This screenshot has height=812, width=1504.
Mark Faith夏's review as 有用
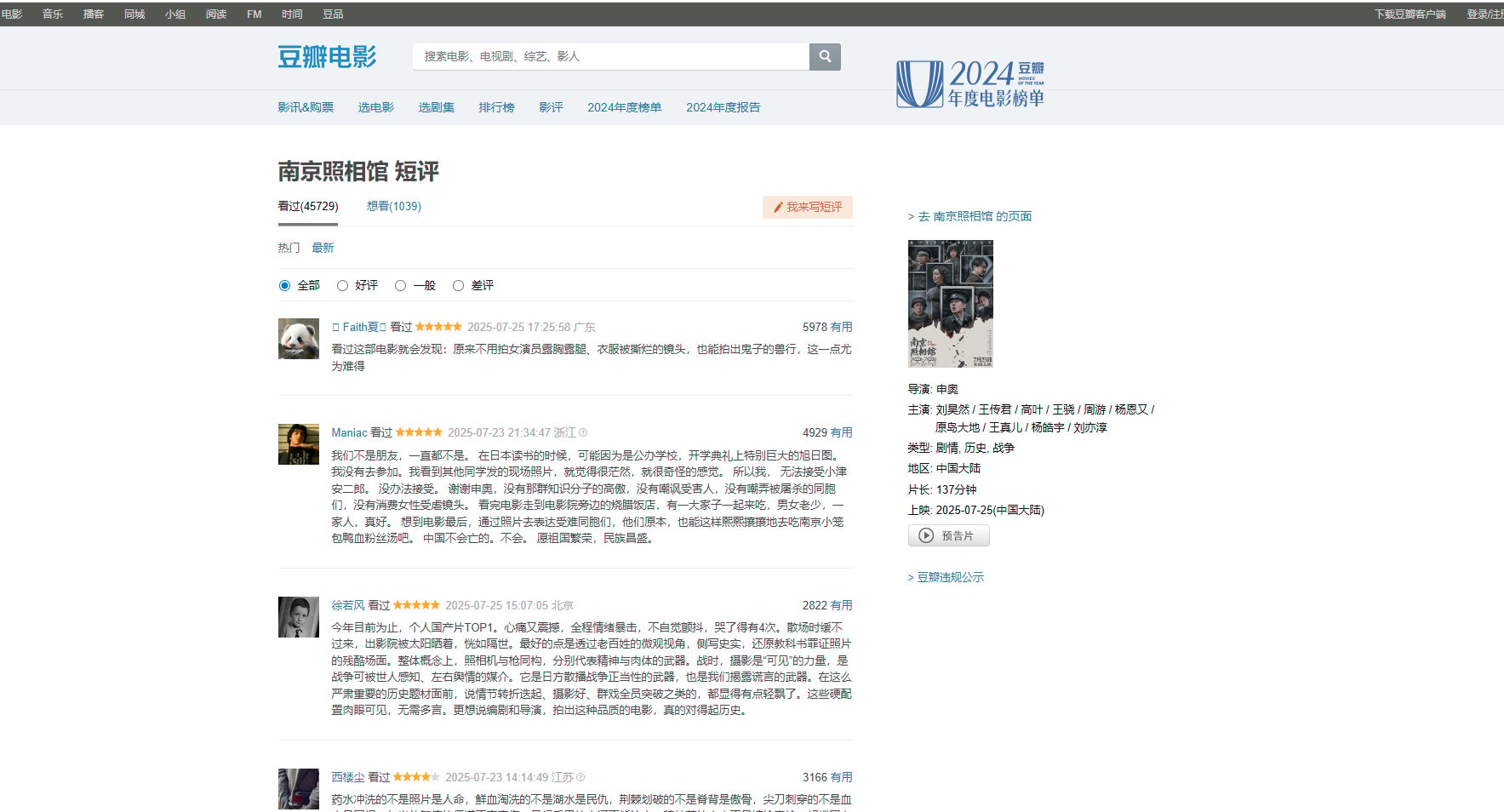coord(841,327)
